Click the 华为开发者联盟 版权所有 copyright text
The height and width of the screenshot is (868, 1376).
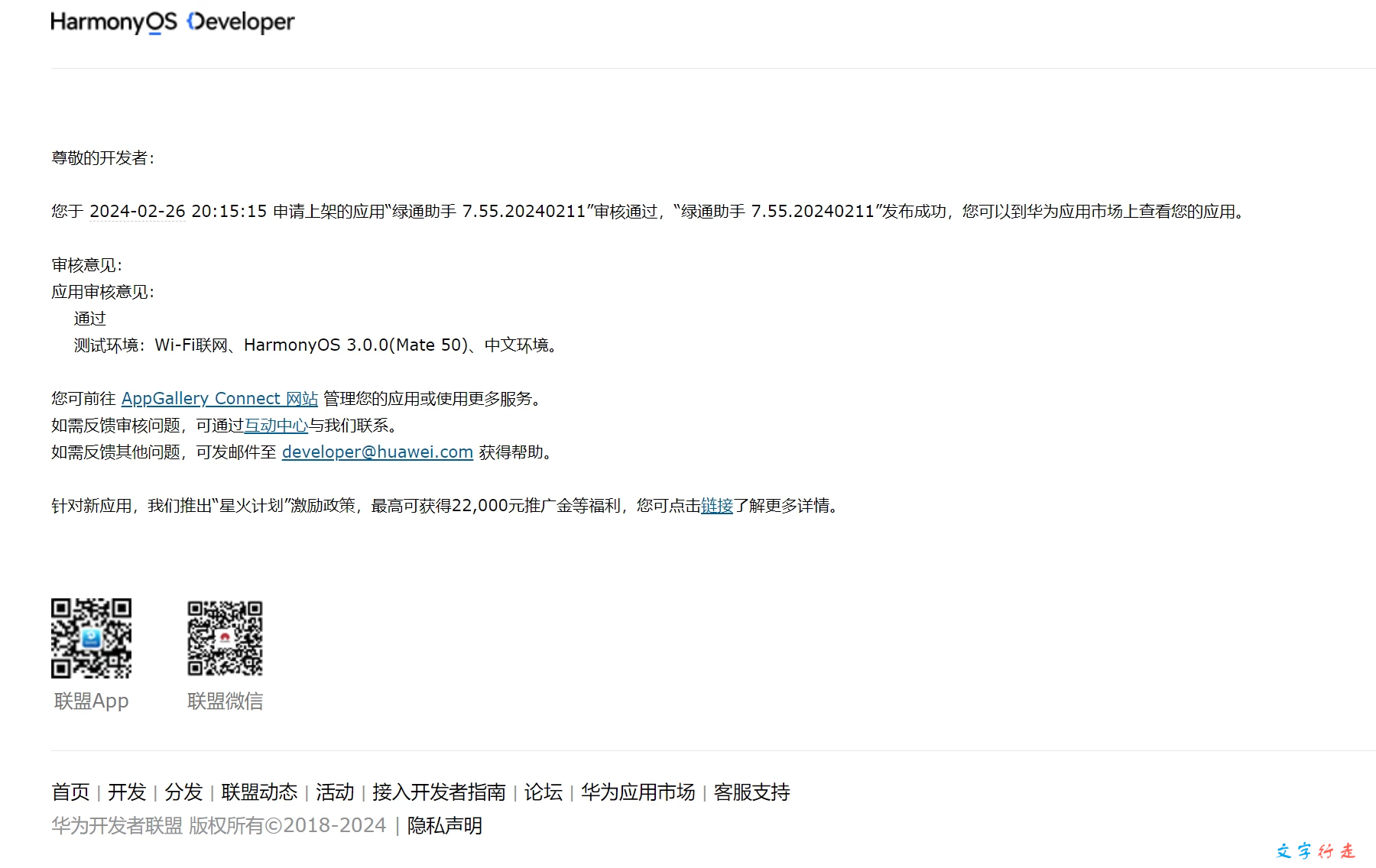click(x=219, y=825)
